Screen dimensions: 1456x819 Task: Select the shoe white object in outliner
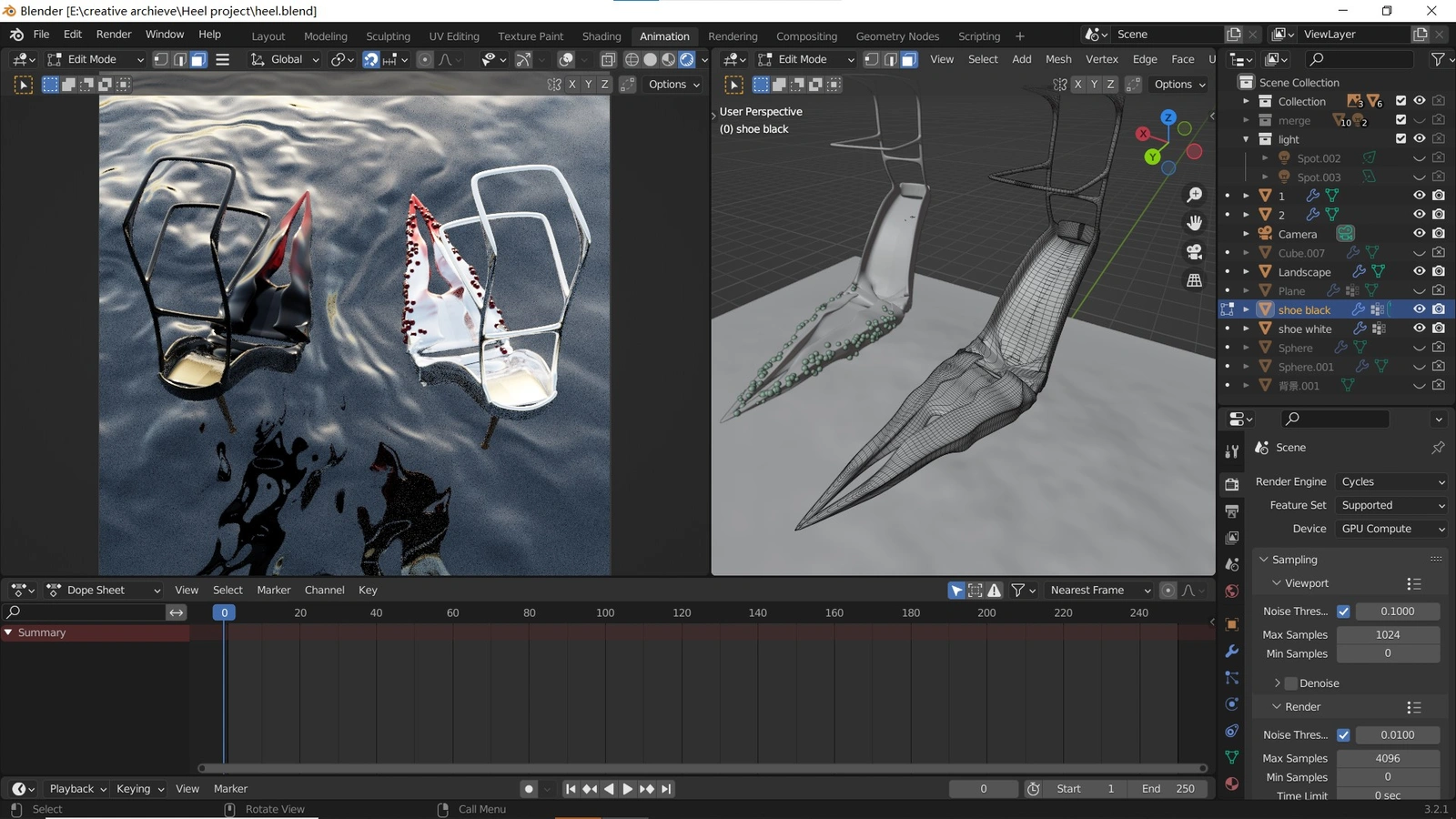pyautogui.click(x=1304, y=329)
